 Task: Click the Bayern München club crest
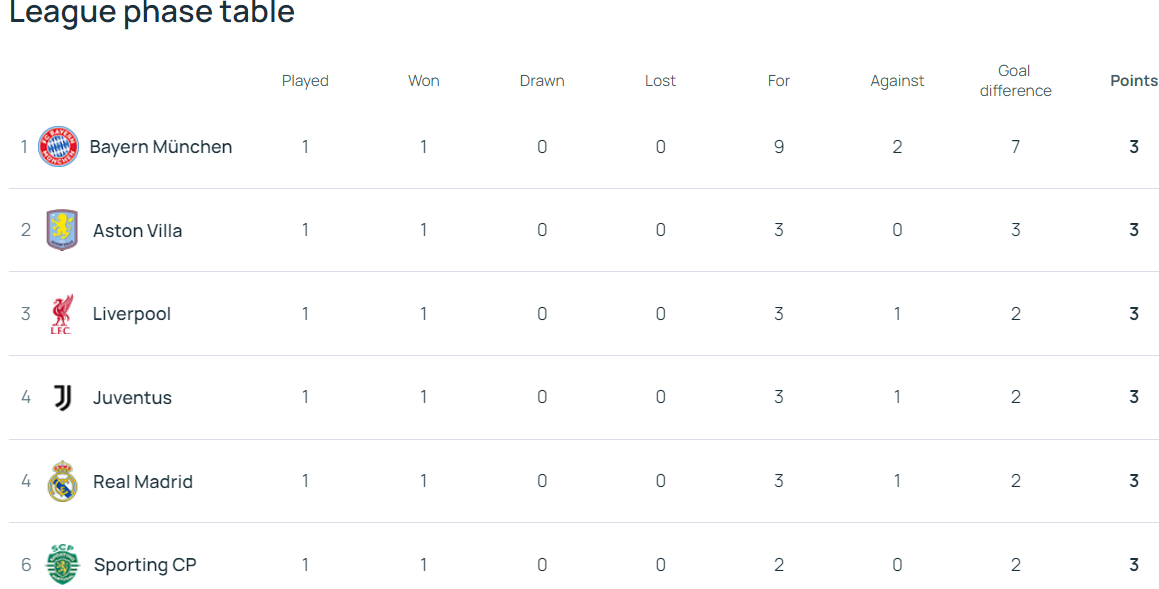click(58, 146)
